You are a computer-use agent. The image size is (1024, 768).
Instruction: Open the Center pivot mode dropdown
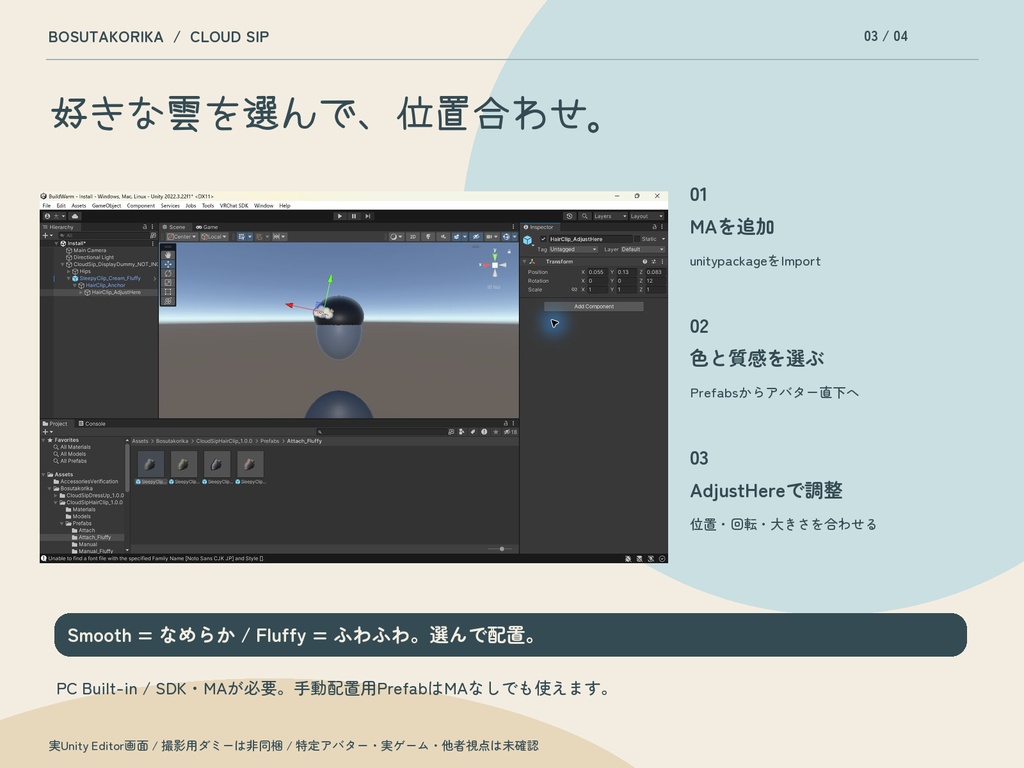182,236
